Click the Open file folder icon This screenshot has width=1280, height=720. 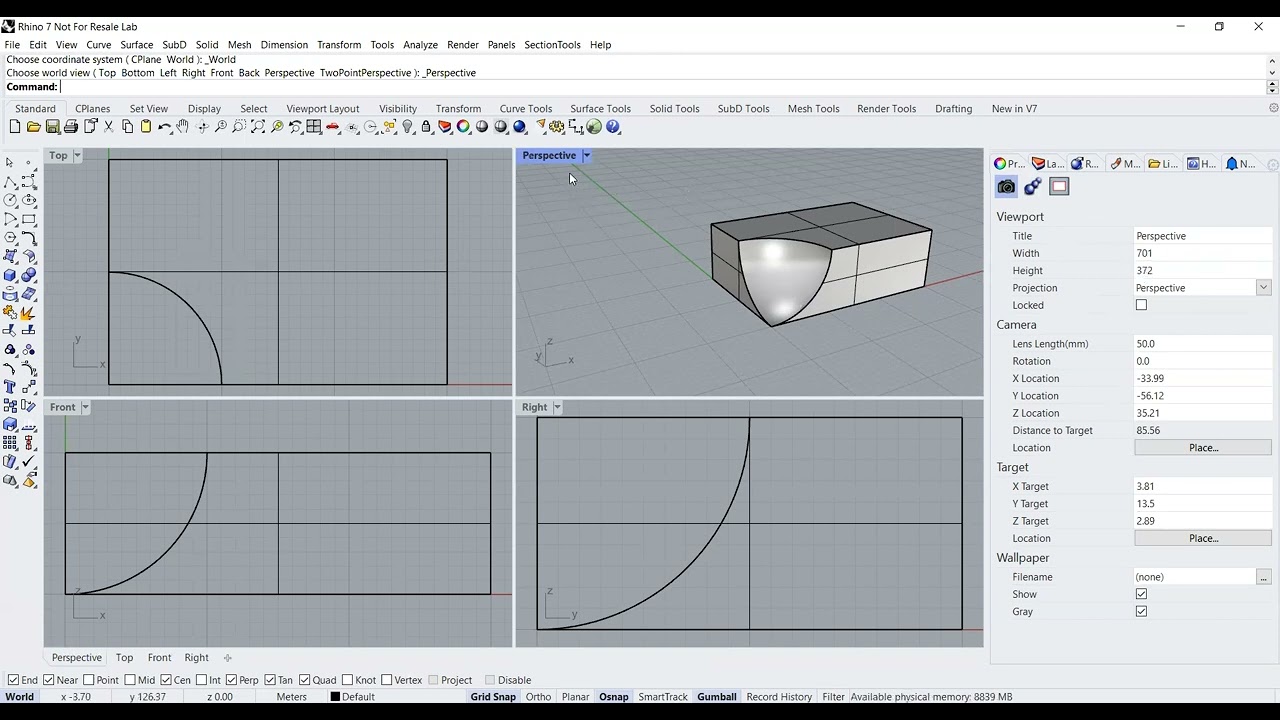click(x=33, y=127)
